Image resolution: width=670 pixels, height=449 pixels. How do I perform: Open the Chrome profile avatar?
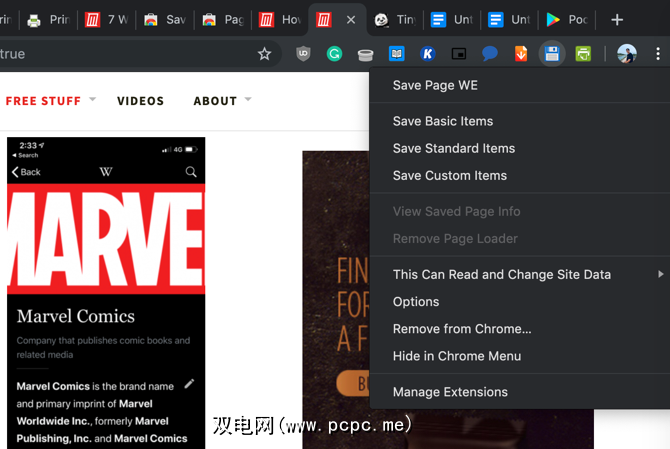(627, 54)
